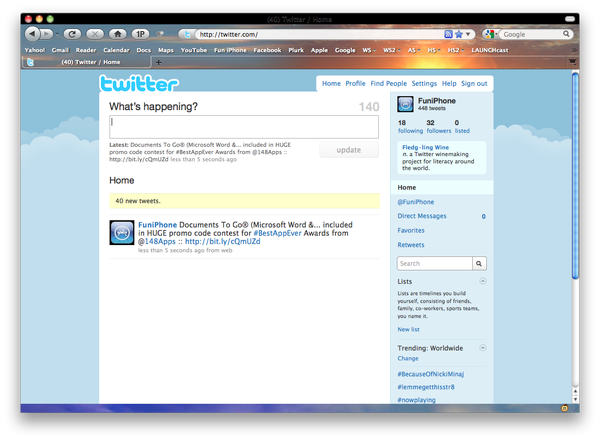Click the update button
Viewport: 600px width, 441px height.
pyautogui.click(x=349, y=150)
